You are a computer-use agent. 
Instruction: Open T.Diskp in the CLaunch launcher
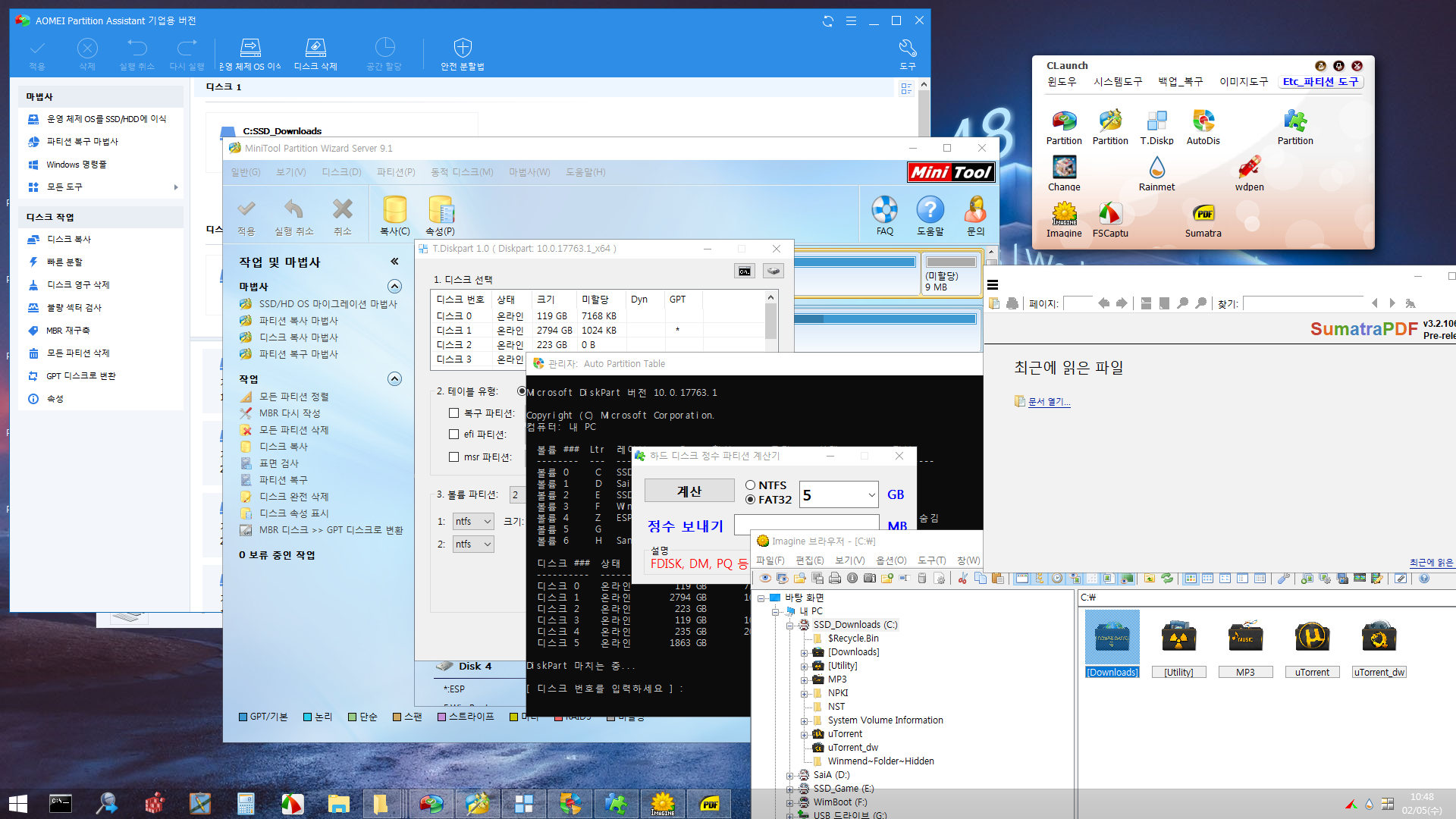pyautogui.click(x=1156, y=127)
